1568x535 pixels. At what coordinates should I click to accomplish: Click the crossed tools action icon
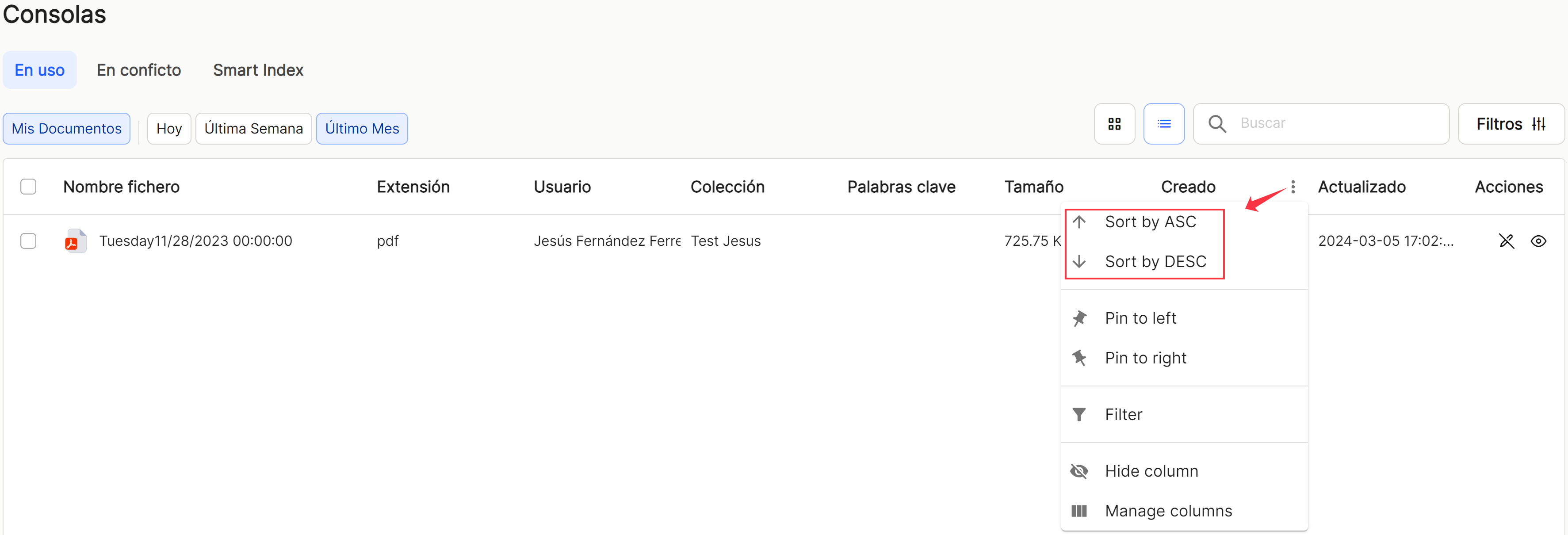point(1506,241)
